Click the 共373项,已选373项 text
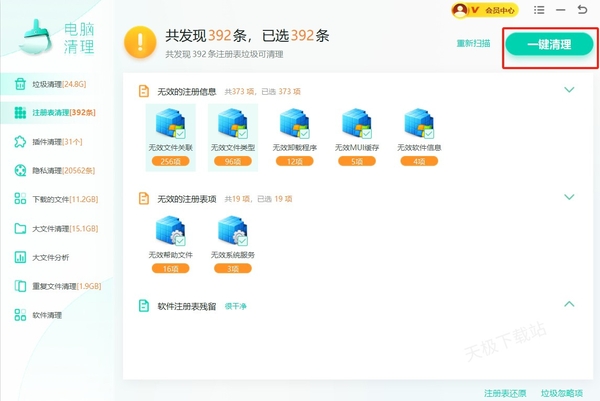Viewport: 600px width, 401px height. (262, 91)
